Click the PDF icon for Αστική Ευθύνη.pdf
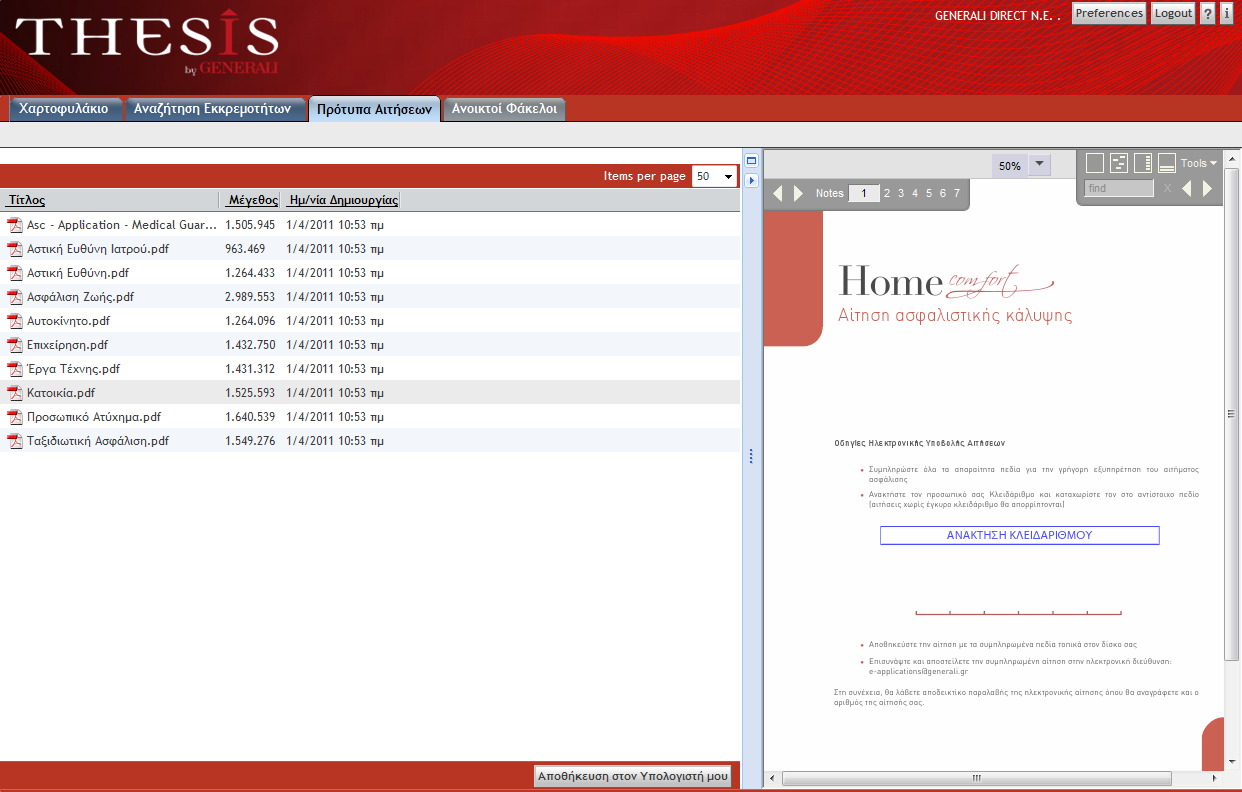This screenshot has height=792, width=1242. click(x=14, y=273)
